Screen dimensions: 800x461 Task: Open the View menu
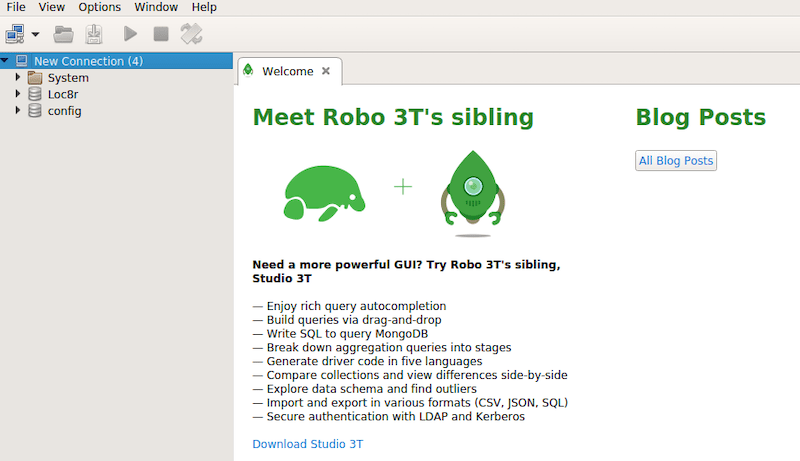tap(52, 7)
